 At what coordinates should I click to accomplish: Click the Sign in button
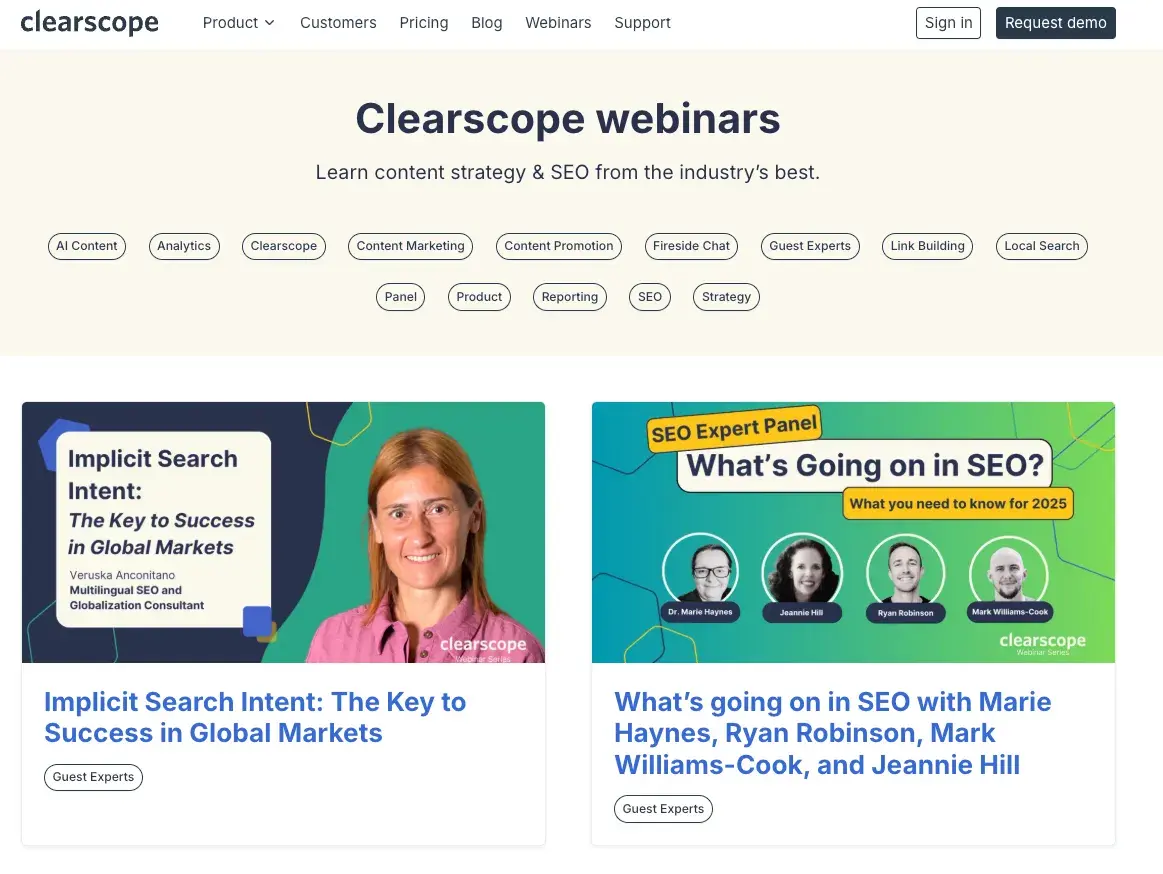[948, 23]
